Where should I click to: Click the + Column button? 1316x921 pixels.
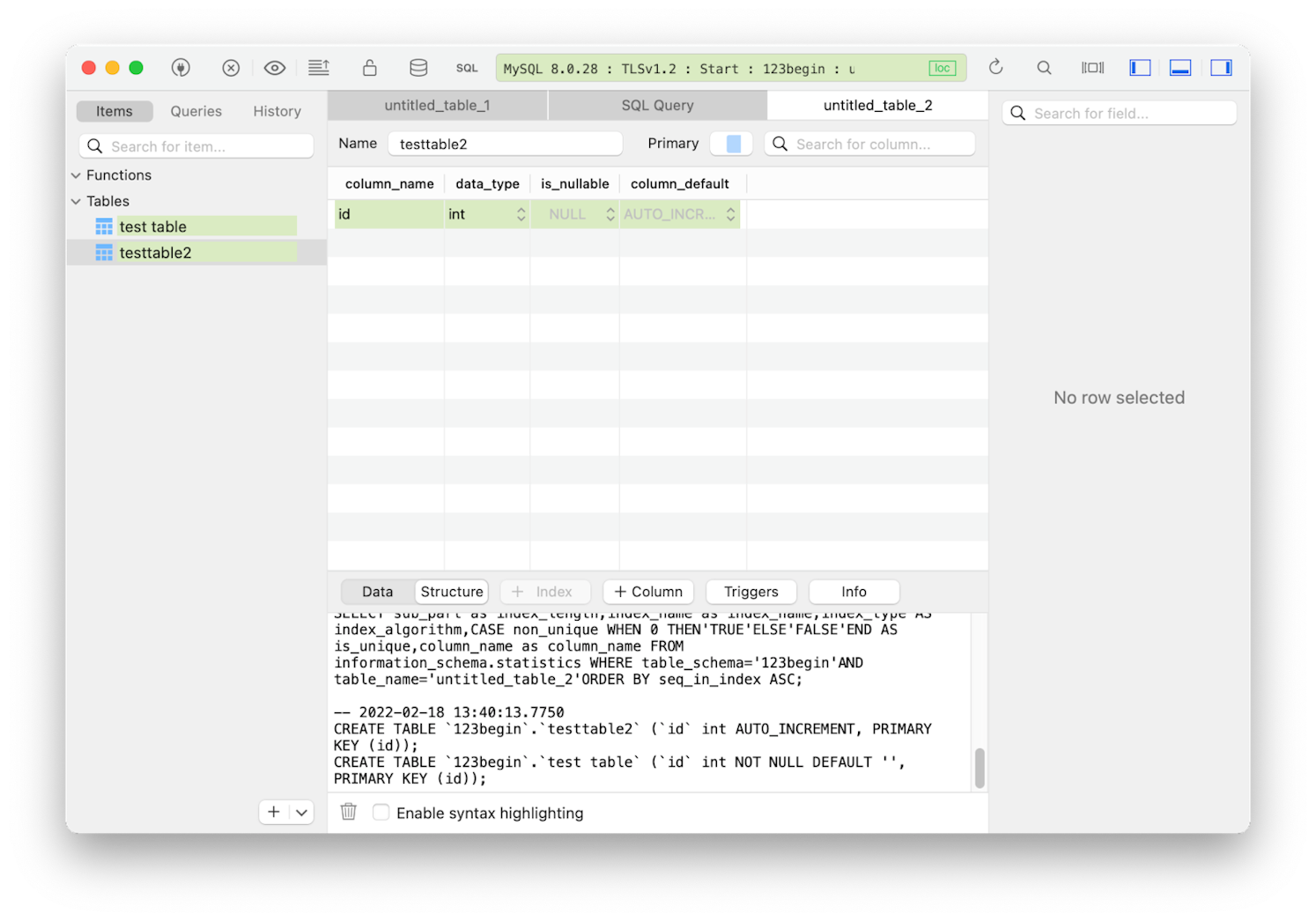(x=648, y=592)
